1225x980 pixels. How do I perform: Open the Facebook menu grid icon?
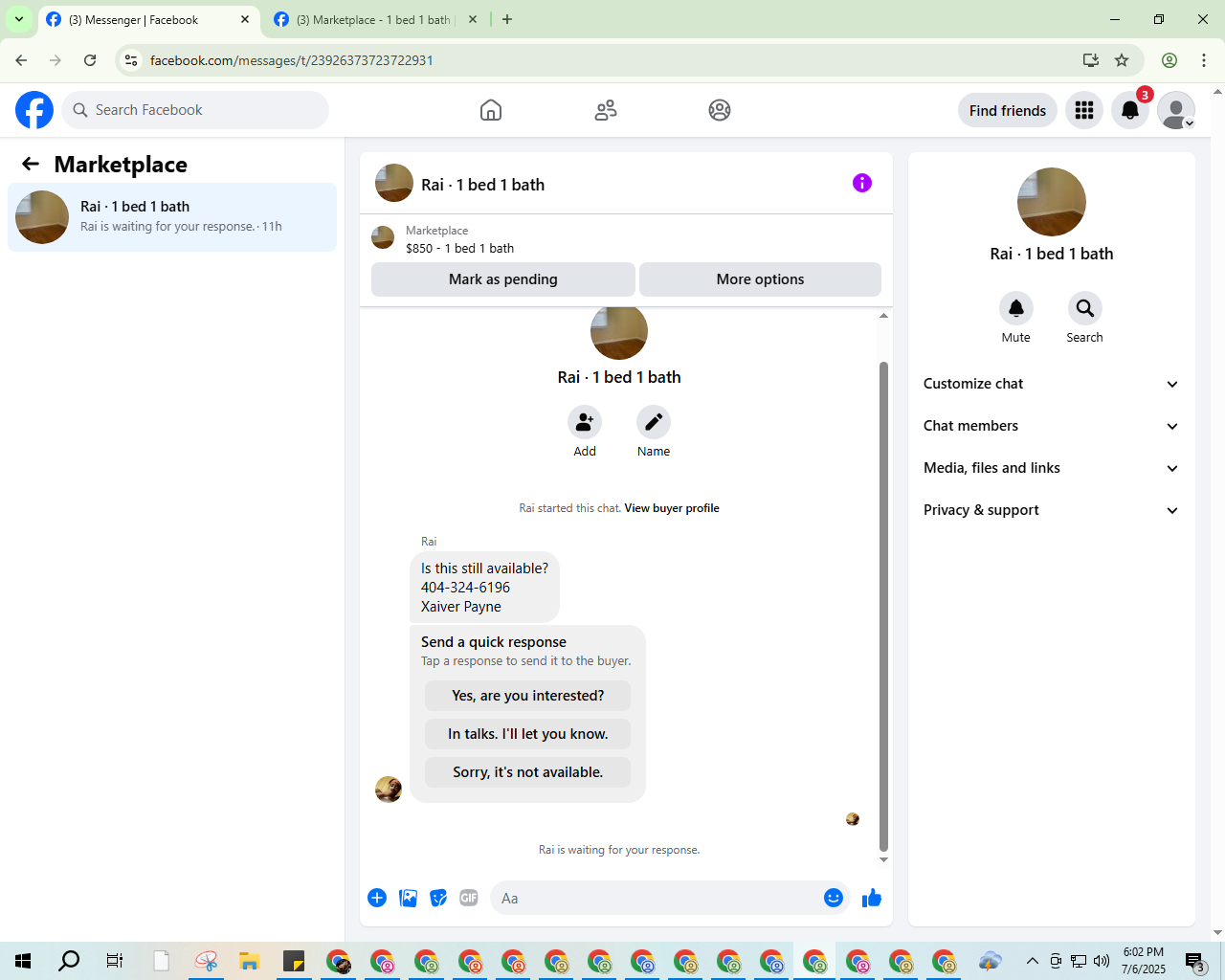[x=1084, y=110]
